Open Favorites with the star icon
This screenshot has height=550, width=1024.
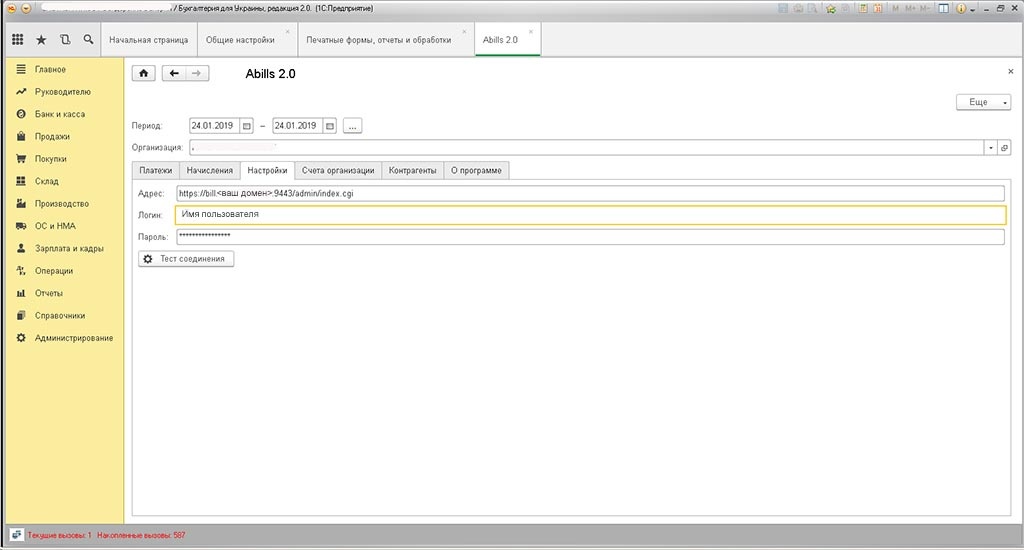point(41,40)
